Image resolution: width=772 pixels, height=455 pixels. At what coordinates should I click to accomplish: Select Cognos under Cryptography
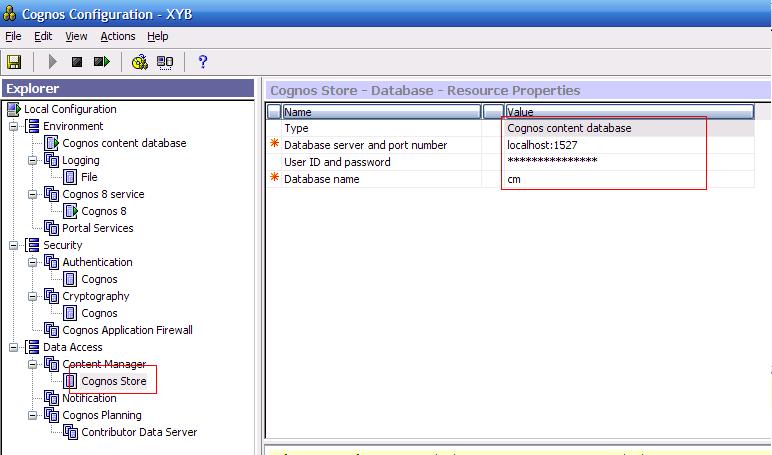point(99,313)
